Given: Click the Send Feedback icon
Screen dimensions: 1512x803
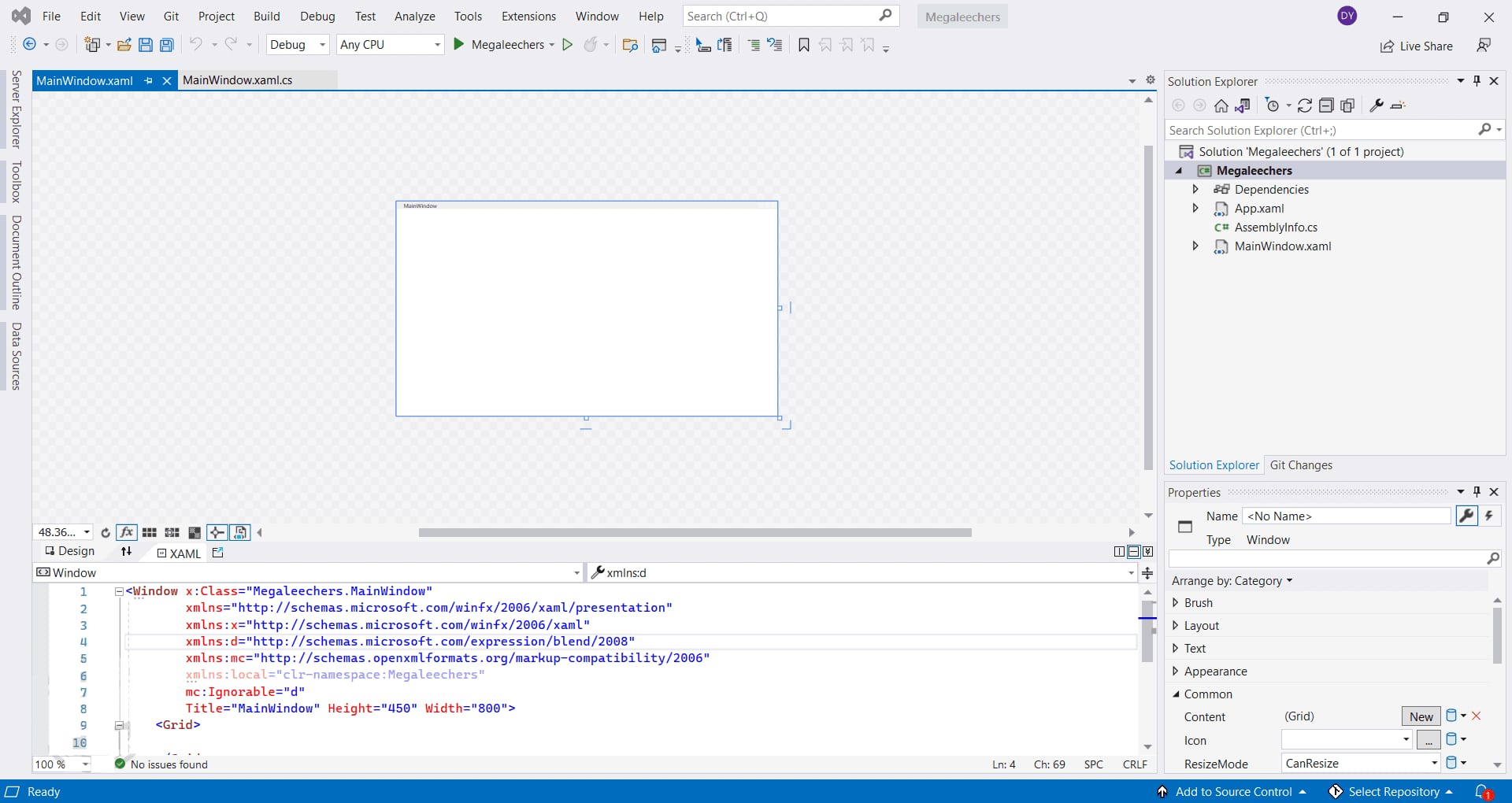Looking at the screenshot, I should pos(1484,46).
